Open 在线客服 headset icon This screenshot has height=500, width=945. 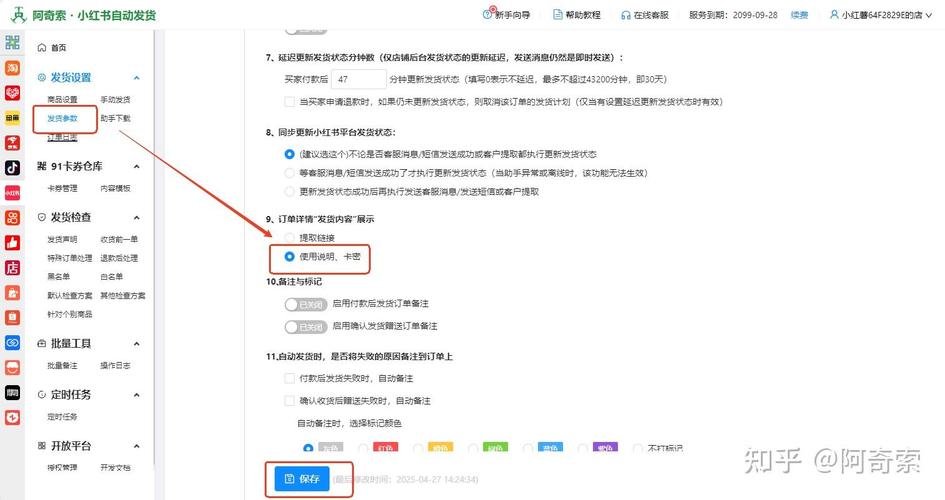pyautogui.click(x=625, y=16)
